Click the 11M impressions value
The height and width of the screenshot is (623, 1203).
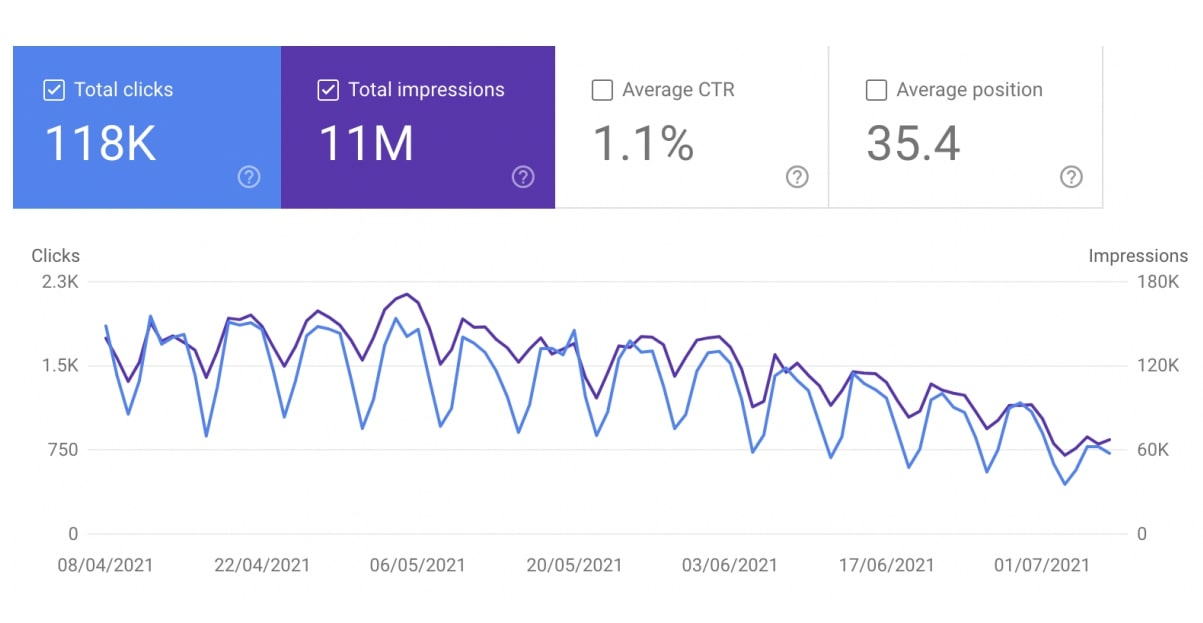pos(366,143)
